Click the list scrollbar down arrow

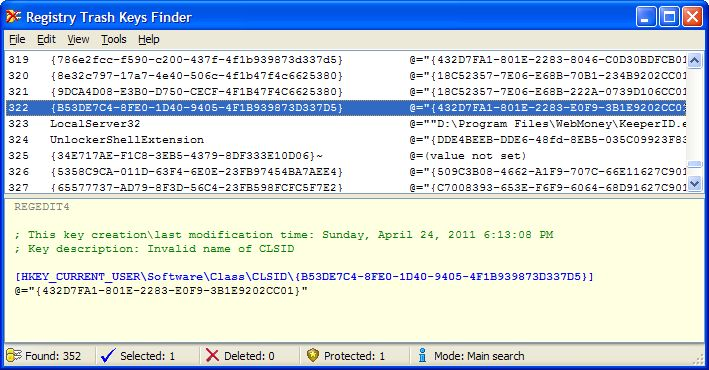point(695,183)
